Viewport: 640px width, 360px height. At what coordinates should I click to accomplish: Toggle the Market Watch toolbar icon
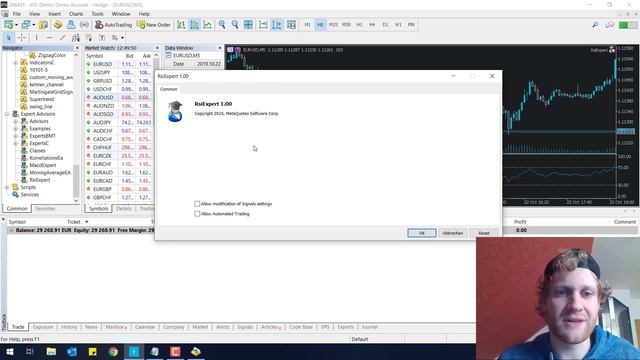[x=44, y=25]
